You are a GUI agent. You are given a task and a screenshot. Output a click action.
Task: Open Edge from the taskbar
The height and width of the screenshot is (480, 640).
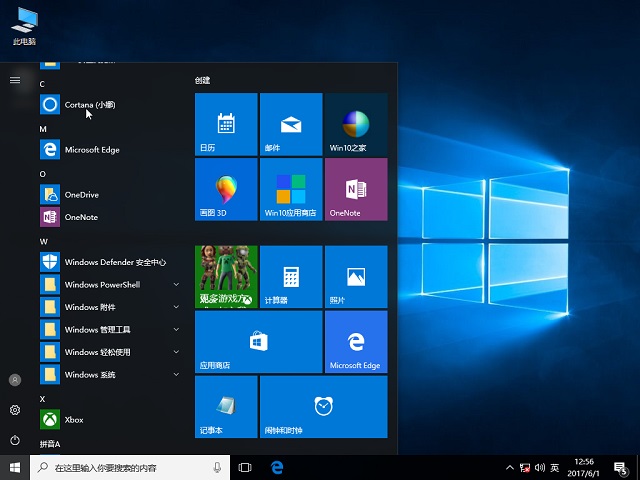coord(277,467)
